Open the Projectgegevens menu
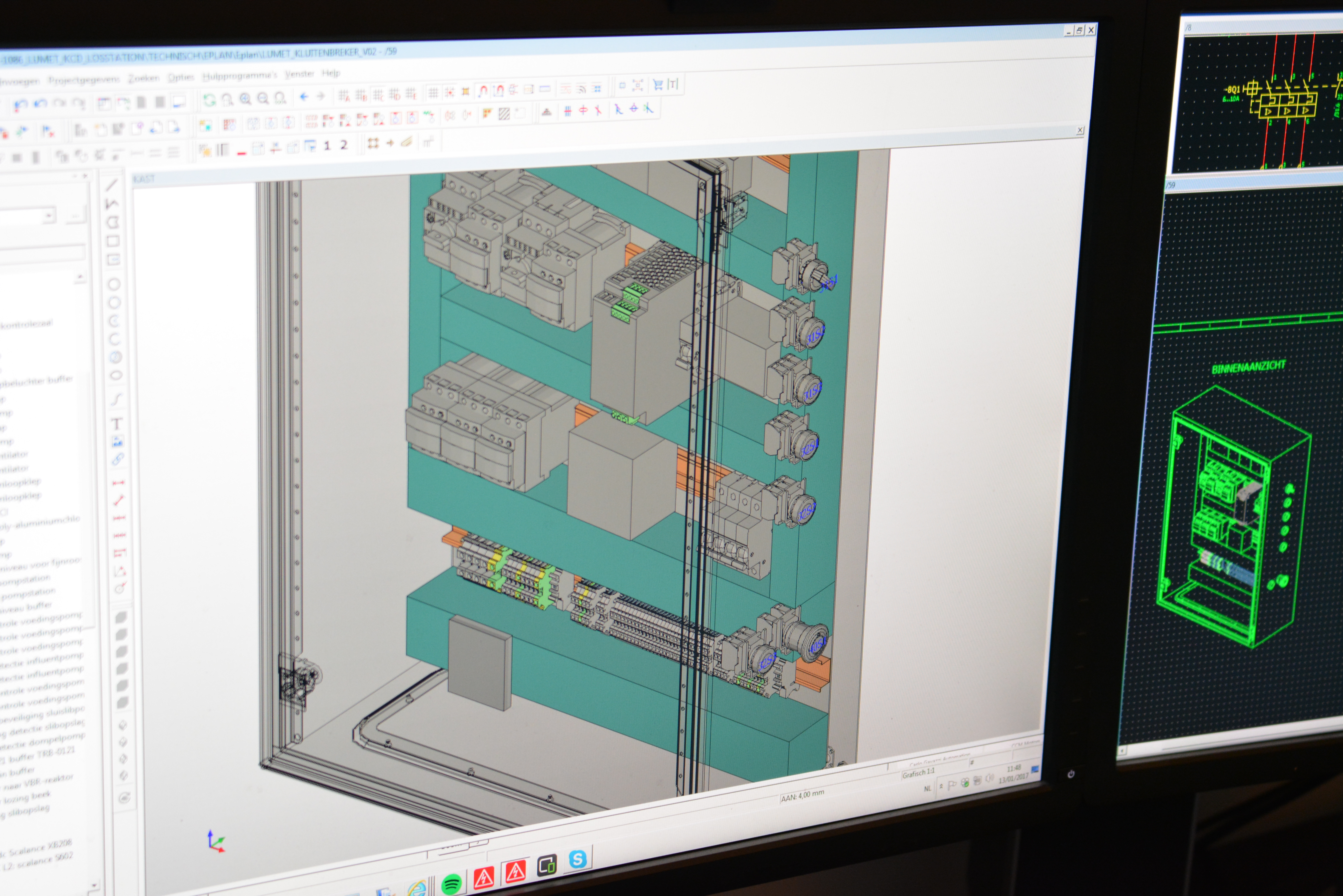Screen dimensions: 1343x896 84,79
